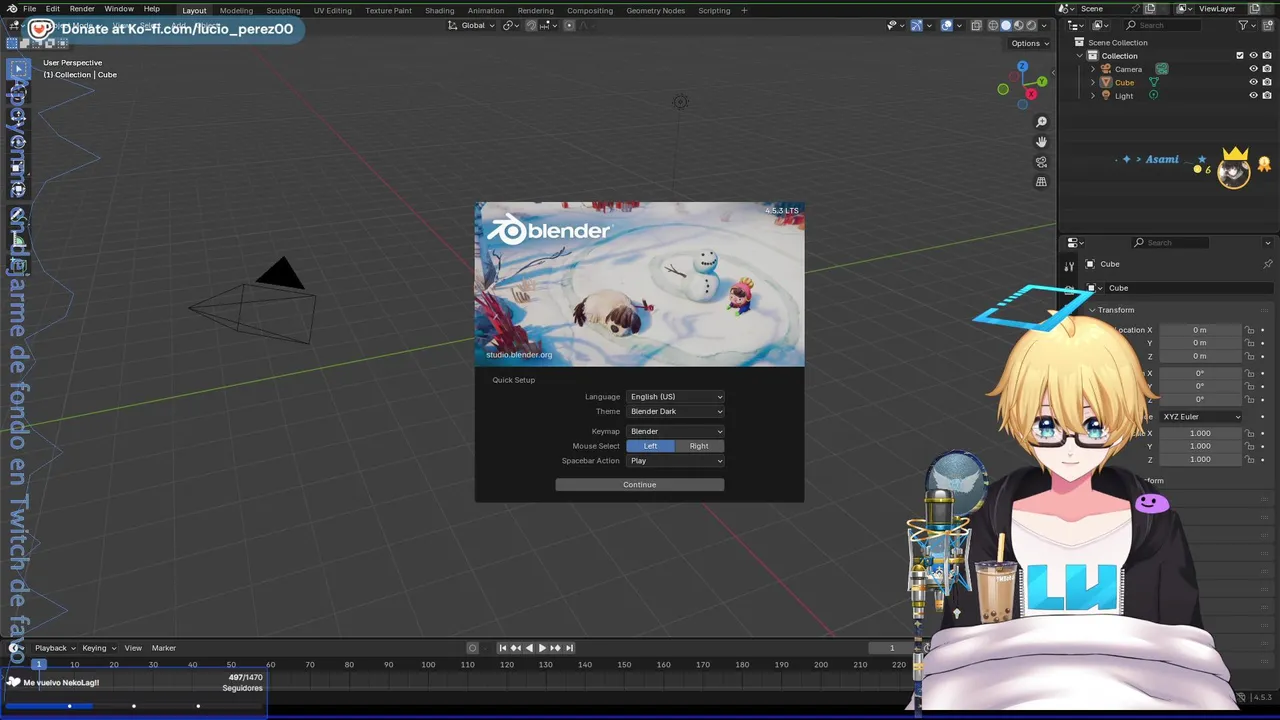This screenshot has height=720, width=1280.
Task: Collapse Collection in outliner
Action: point(1080,56)
